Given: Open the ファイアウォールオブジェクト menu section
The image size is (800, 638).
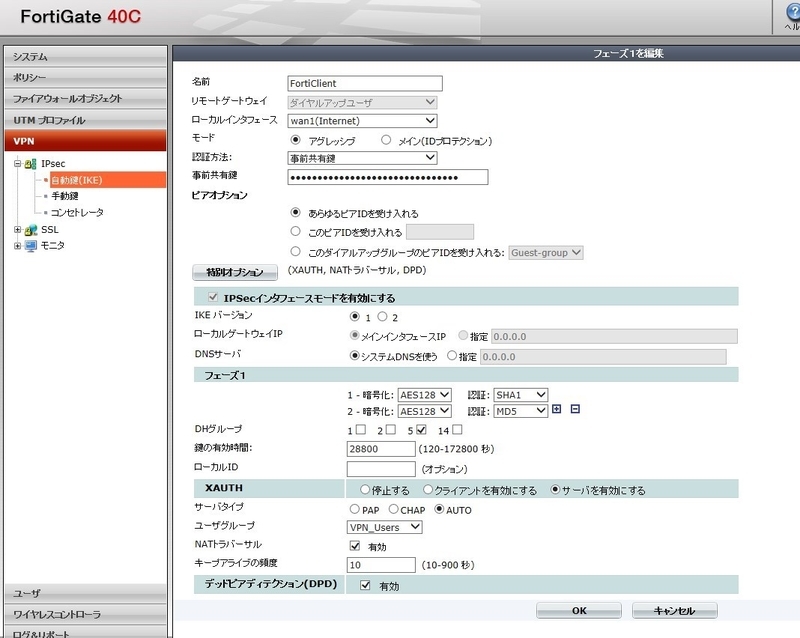Looking at the screenshot, I should tap(85, 99).
